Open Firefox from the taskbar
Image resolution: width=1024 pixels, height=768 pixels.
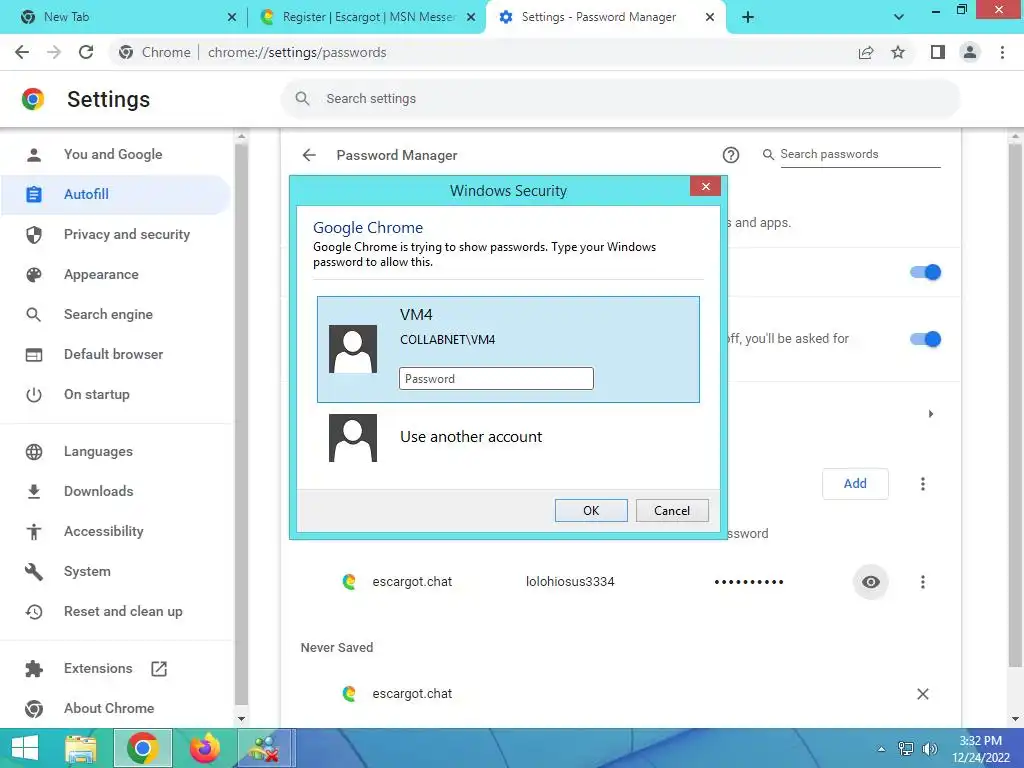click(205, 748)
